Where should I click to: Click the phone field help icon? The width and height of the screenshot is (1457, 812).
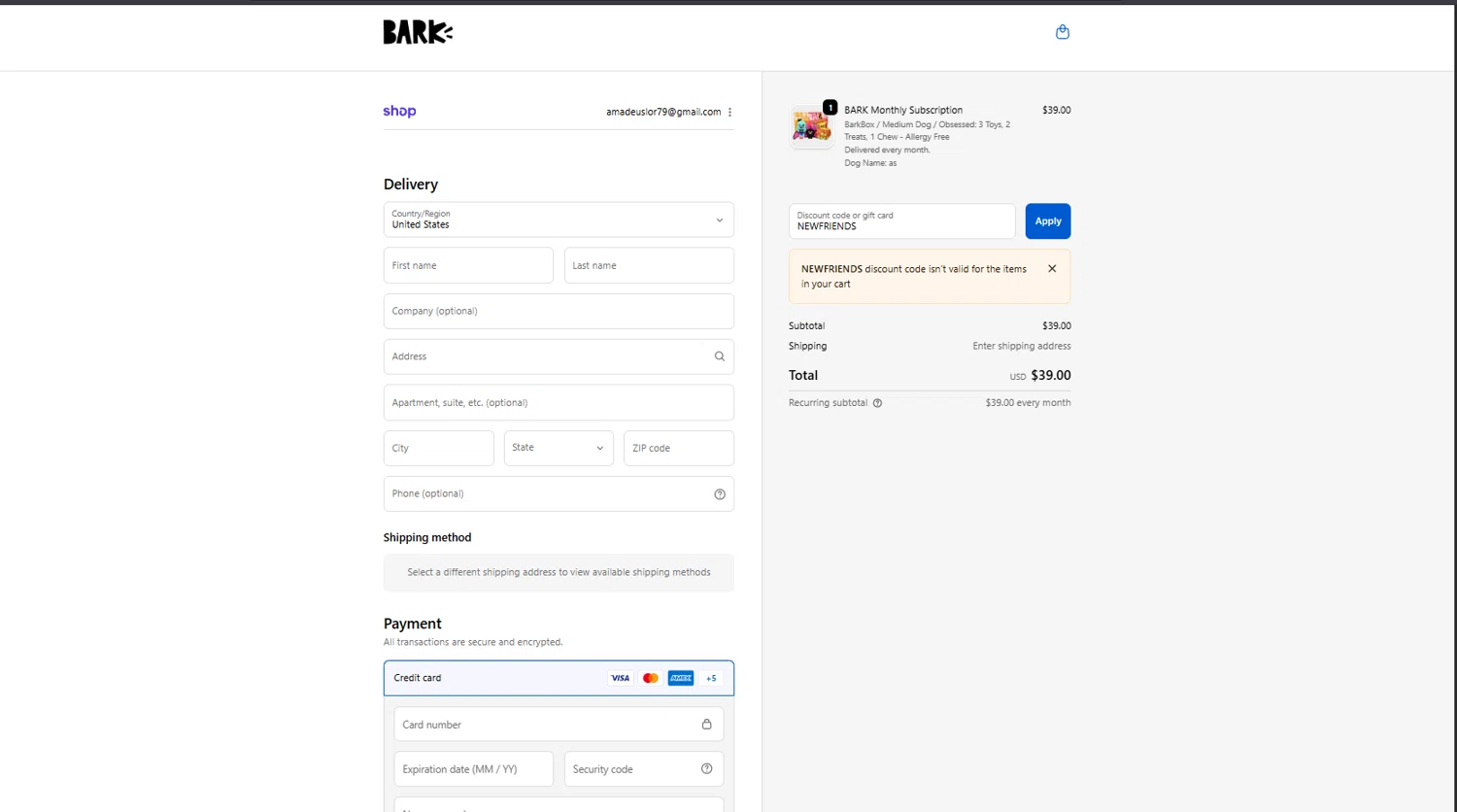[720, 494]
